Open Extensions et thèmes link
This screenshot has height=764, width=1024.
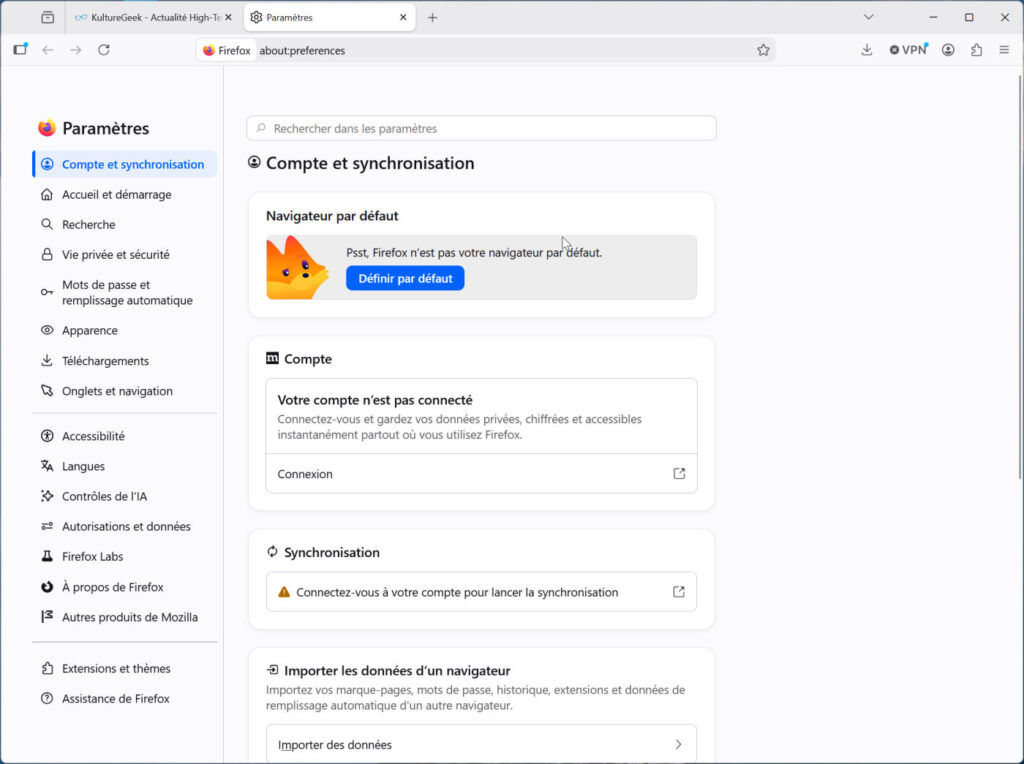pos(125,669)
